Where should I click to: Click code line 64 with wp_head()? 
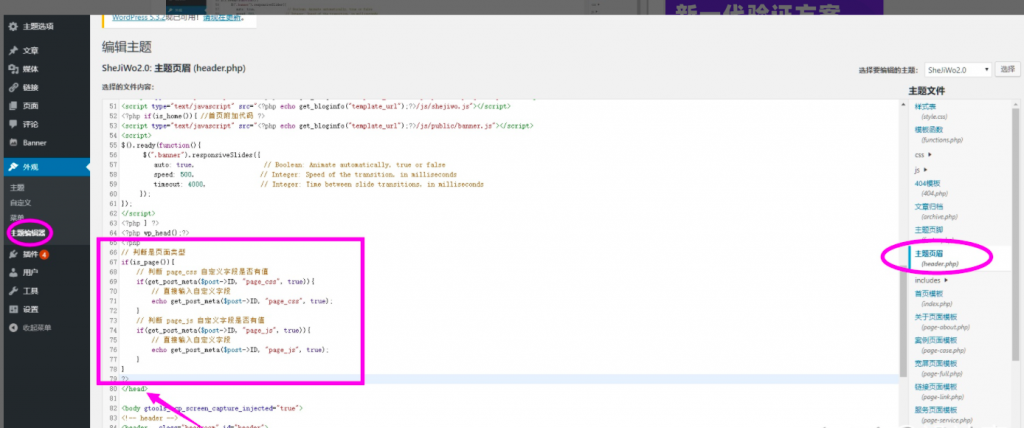[155, 233]
